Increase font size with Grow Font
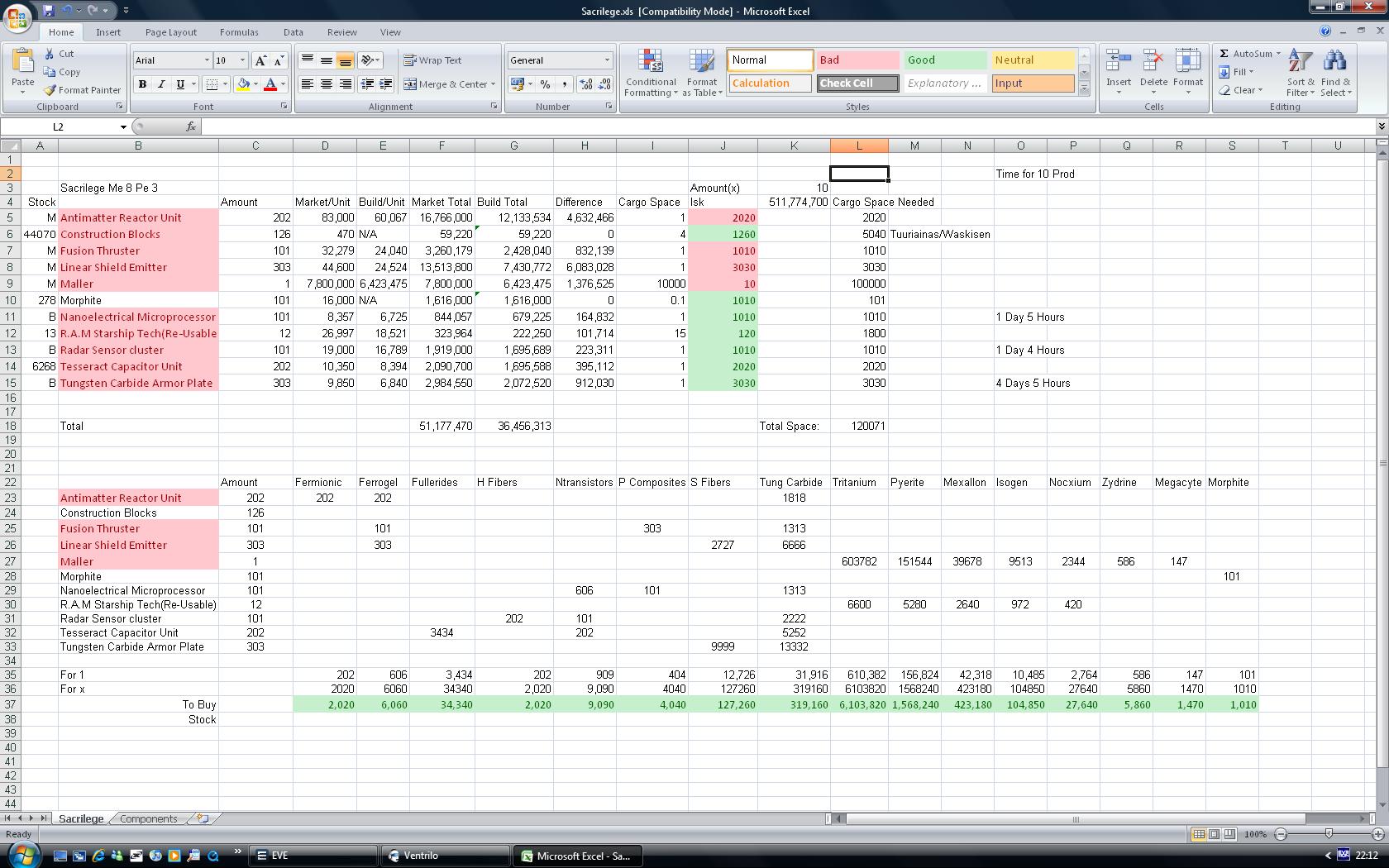The height and width of the screenshot is (868, 1389). 261,60
